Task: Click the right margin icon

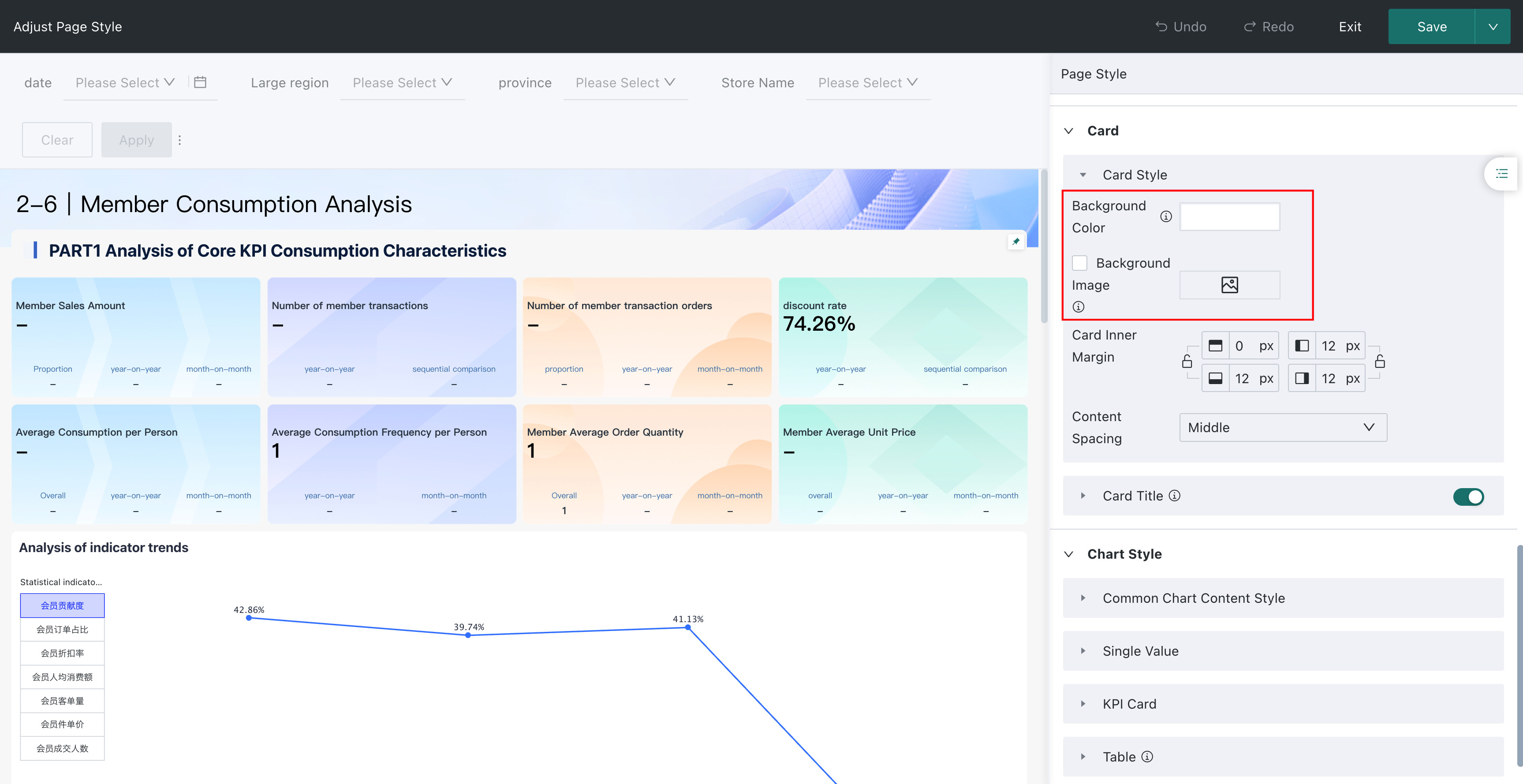Action: click(1302, 378)
